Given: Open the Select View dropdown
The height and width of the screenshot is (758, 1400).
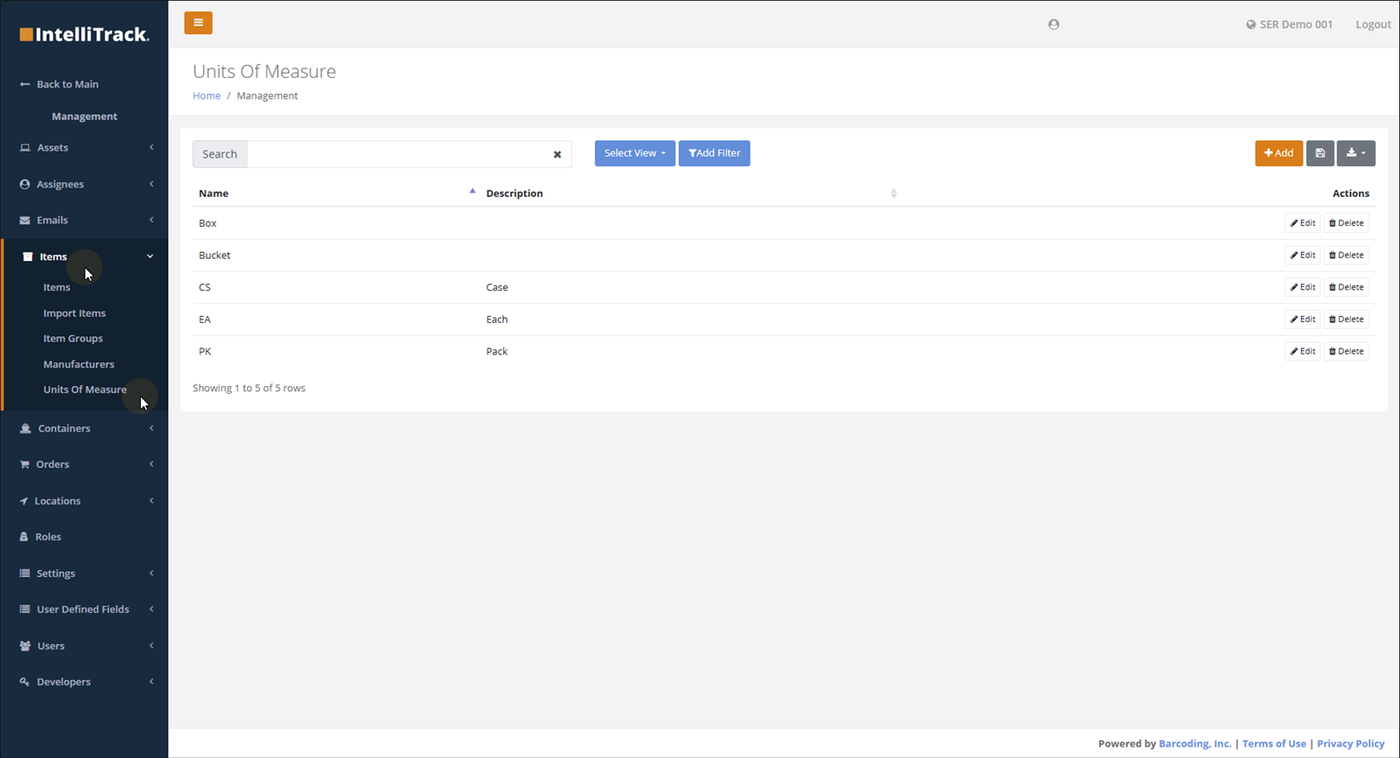Looking at the screenshot, I should click(x=635, y=153).
